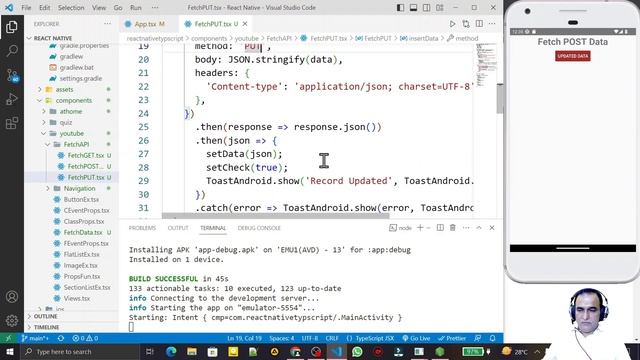This screenshot has width=640, height=360.
Task: Tap UPDATED DATA button in emulator
Action: coord(573,56)
